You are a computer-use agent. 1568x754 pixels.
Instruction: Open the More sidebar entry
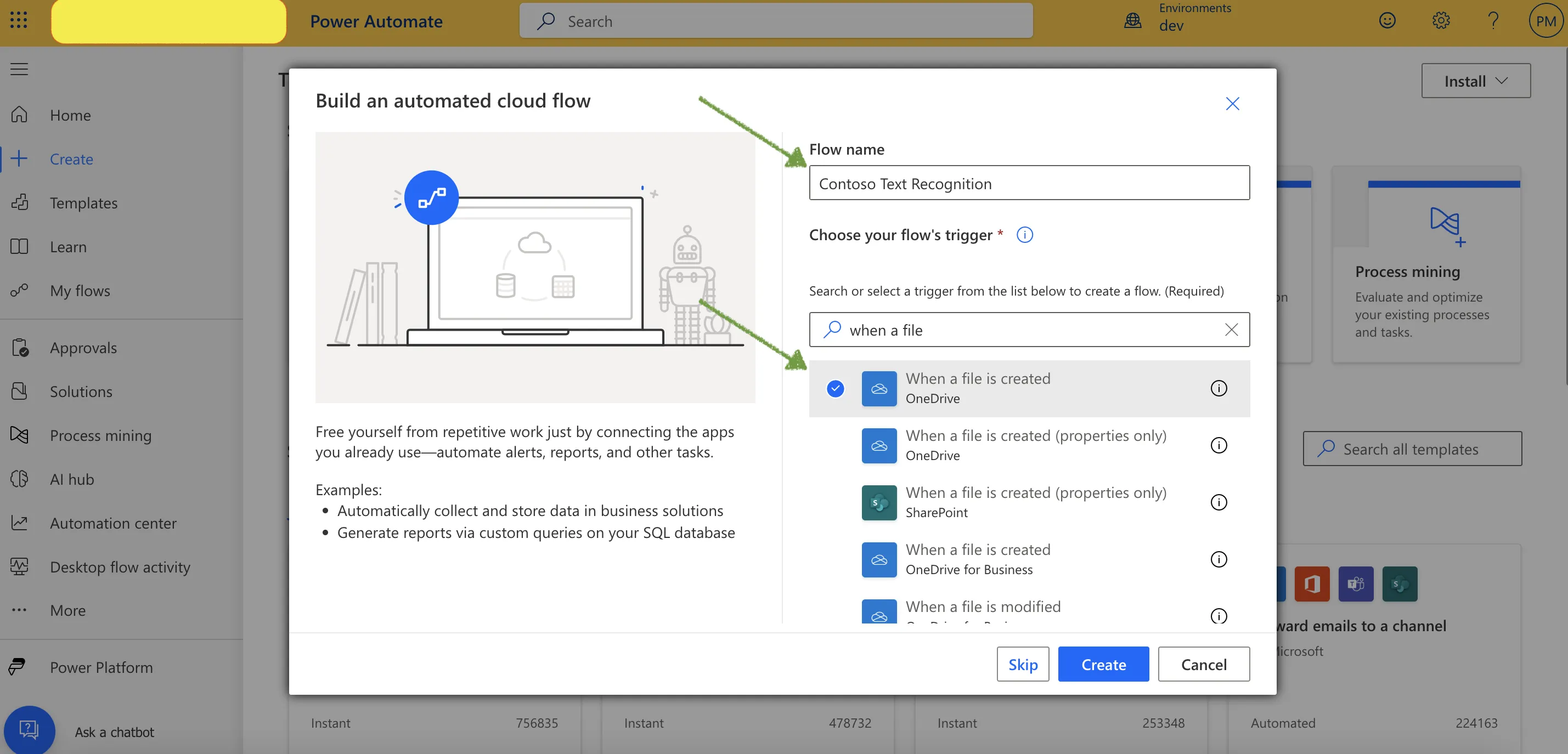click(x=67, y=610)
